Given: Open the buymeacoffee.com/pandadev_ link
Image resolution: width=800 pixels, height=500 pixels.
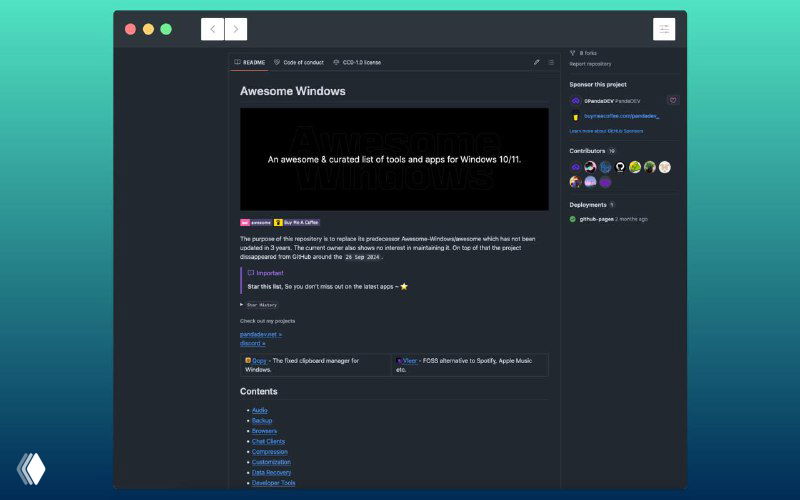Looking at the screenshot, I should (621, 116).
